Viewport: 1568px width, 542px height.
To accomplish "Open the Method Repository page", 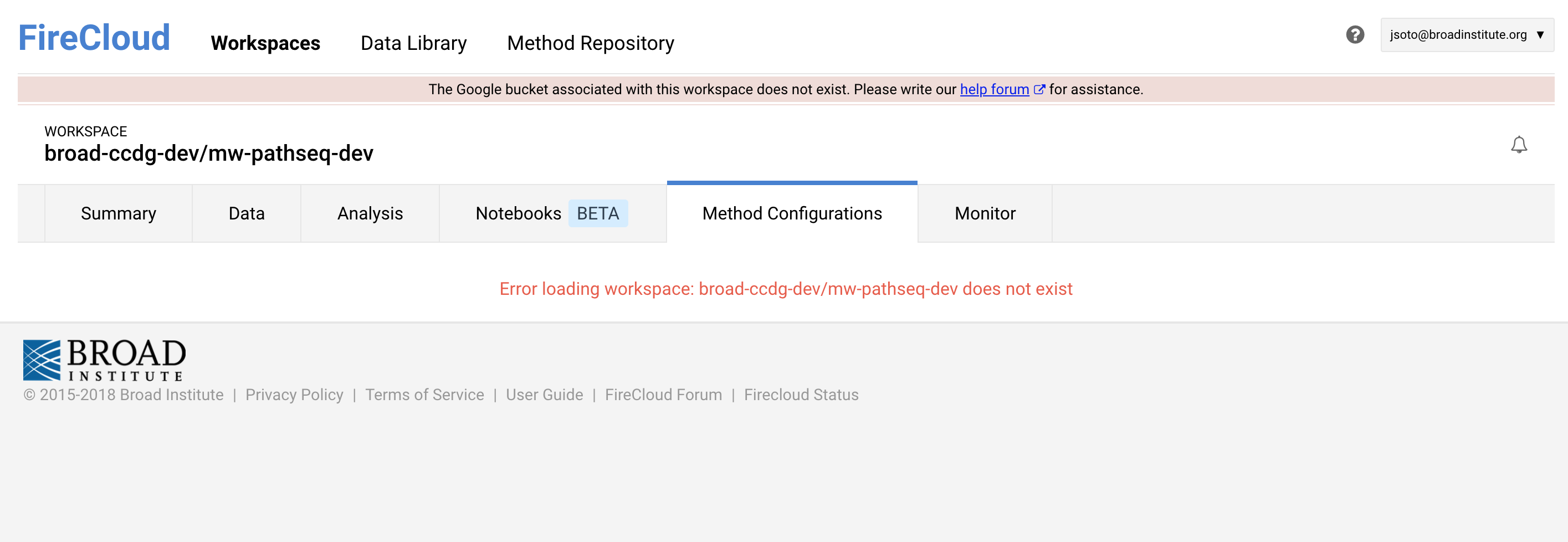I will click(x=590, y=43).
